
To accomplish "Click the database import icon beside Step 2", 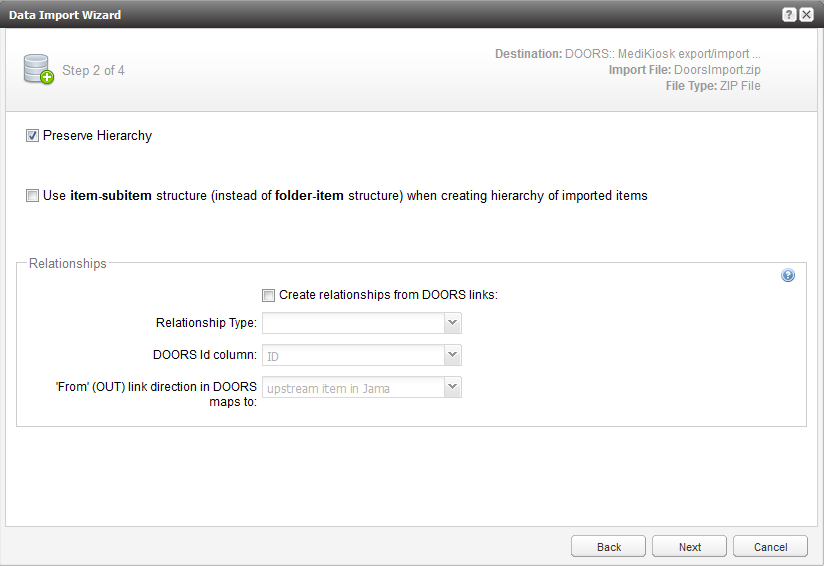I will pos(38,70).
